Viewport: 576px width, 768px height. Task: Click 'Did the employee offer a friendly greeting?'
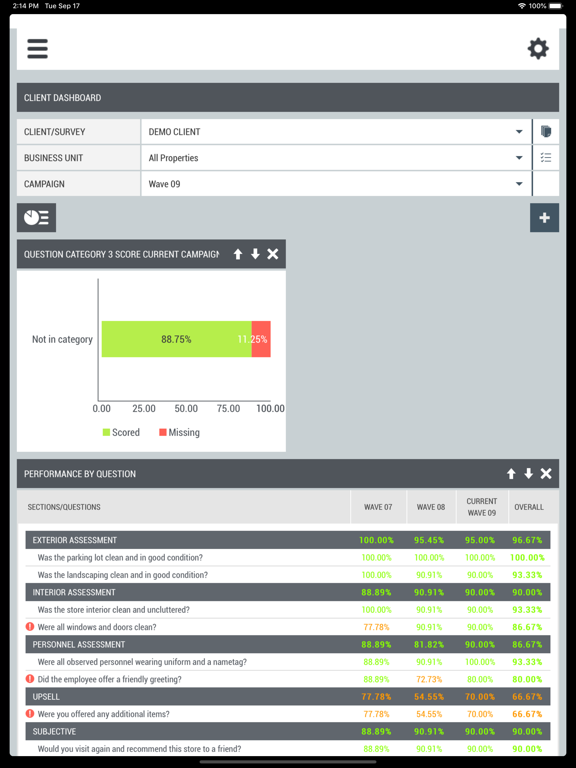coord(110,679)
